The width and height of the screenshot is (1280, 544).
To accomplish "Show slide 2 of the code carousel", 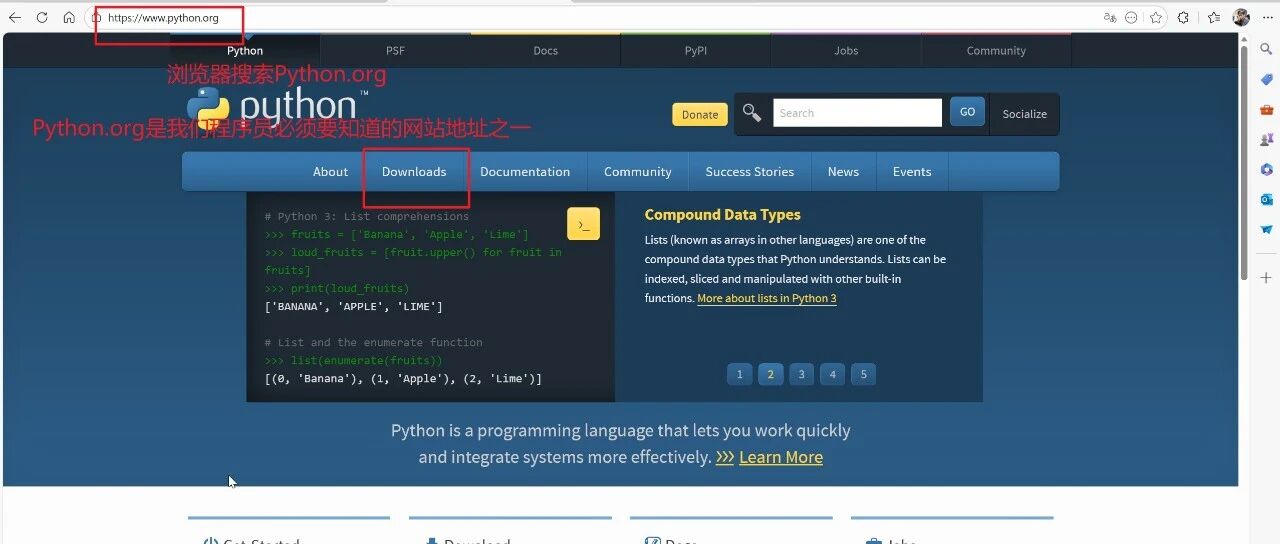I will click(770, 374).
